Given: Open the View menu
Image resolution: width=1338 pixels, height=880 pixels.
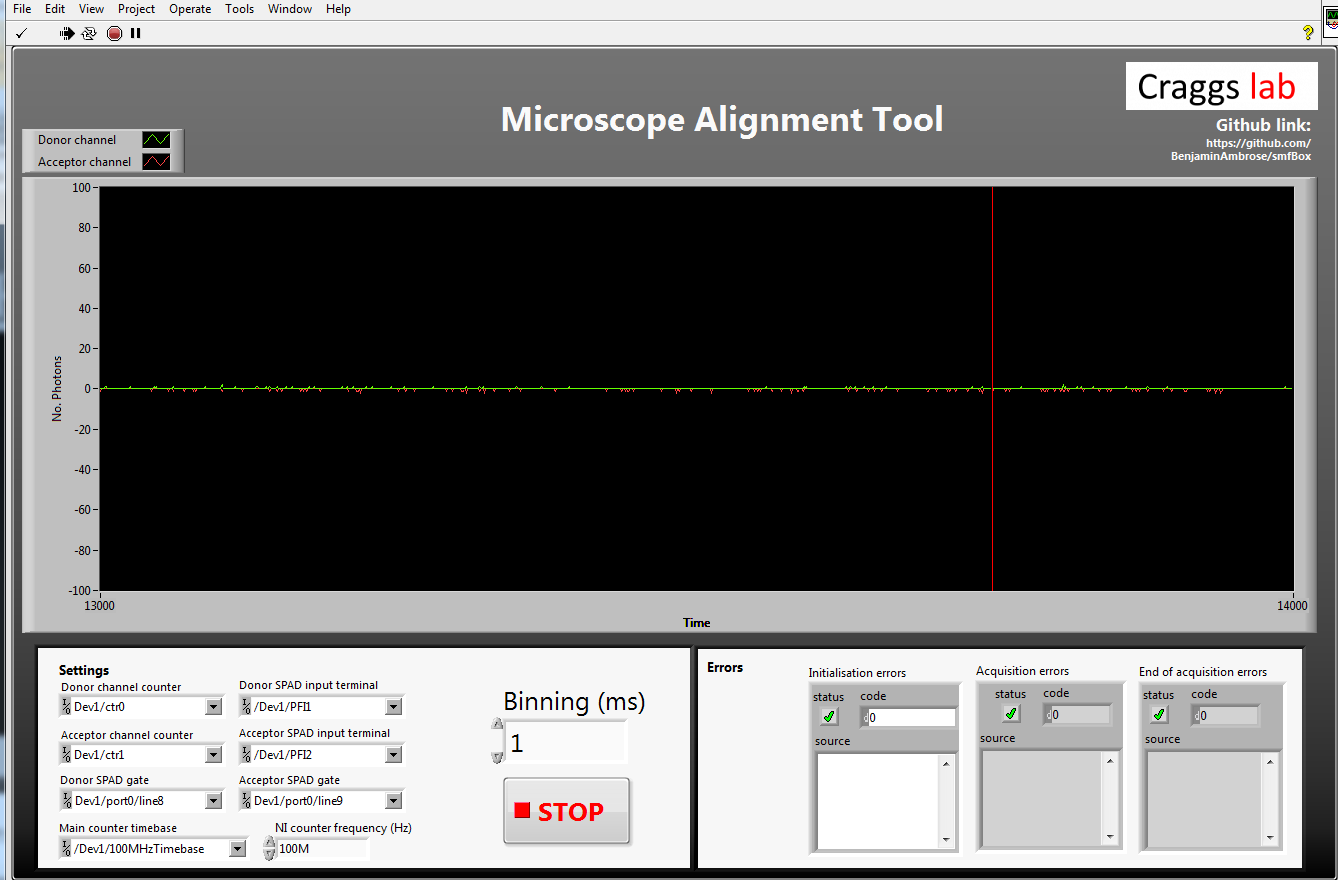Looking at the screenshot, I should [91, 9].
